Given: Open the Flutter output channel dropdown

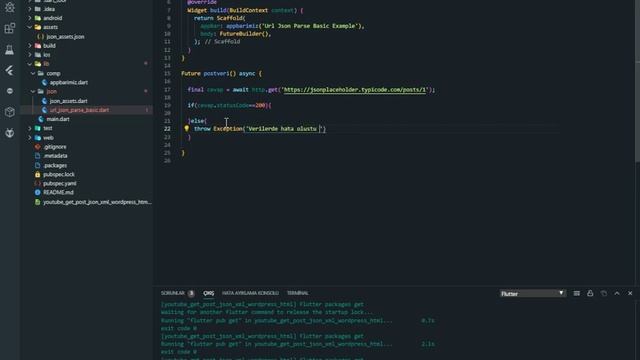Looking at the screenshot, I should point(533,293).
